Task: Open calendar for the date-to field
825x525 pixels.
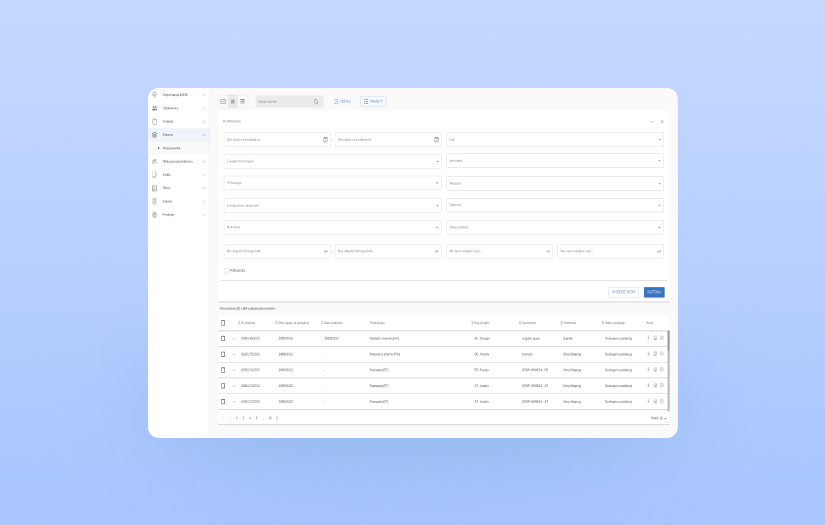Action: (x=436, y=139)
